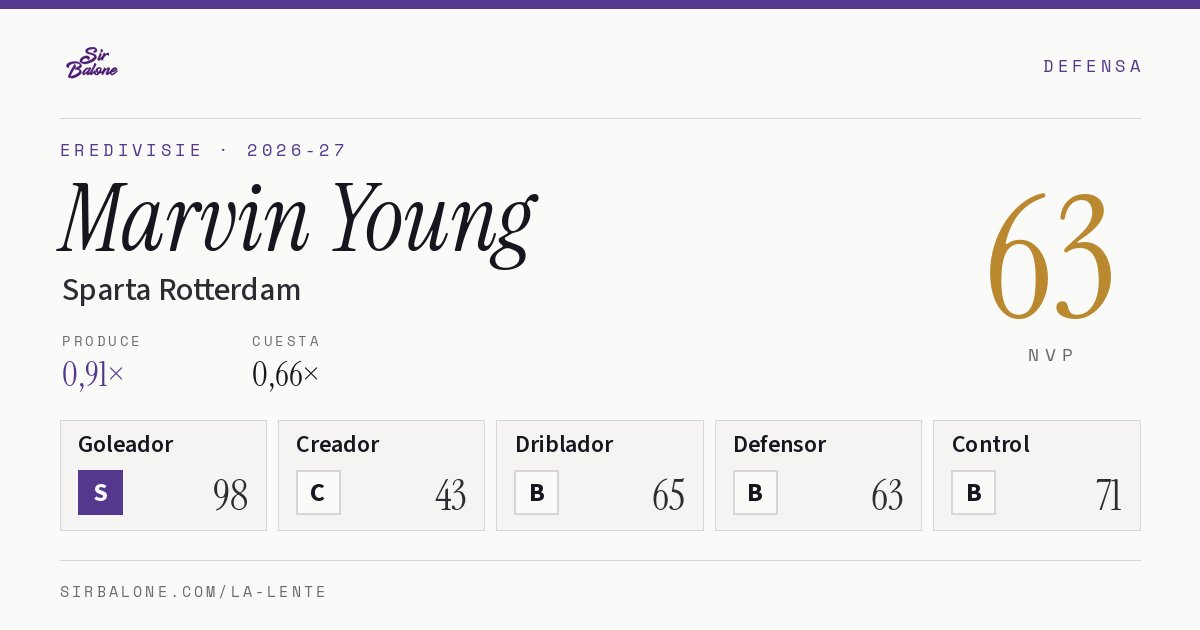Open the Creador stat card
Viewport: 1200px width, 630px height.
point(381,475)
